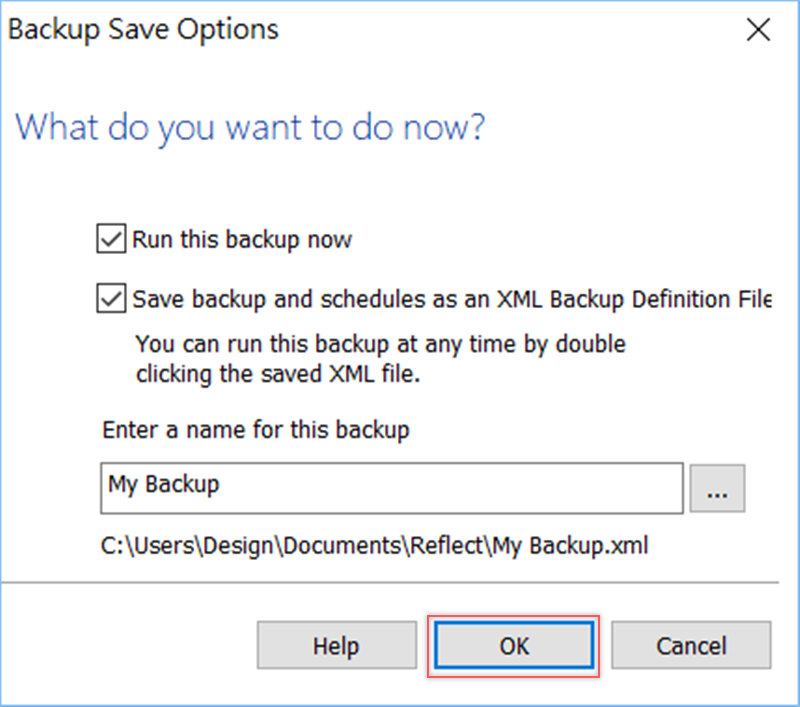Click the browse button with three dots
This screenshot has width=800, height=707.
717,487
